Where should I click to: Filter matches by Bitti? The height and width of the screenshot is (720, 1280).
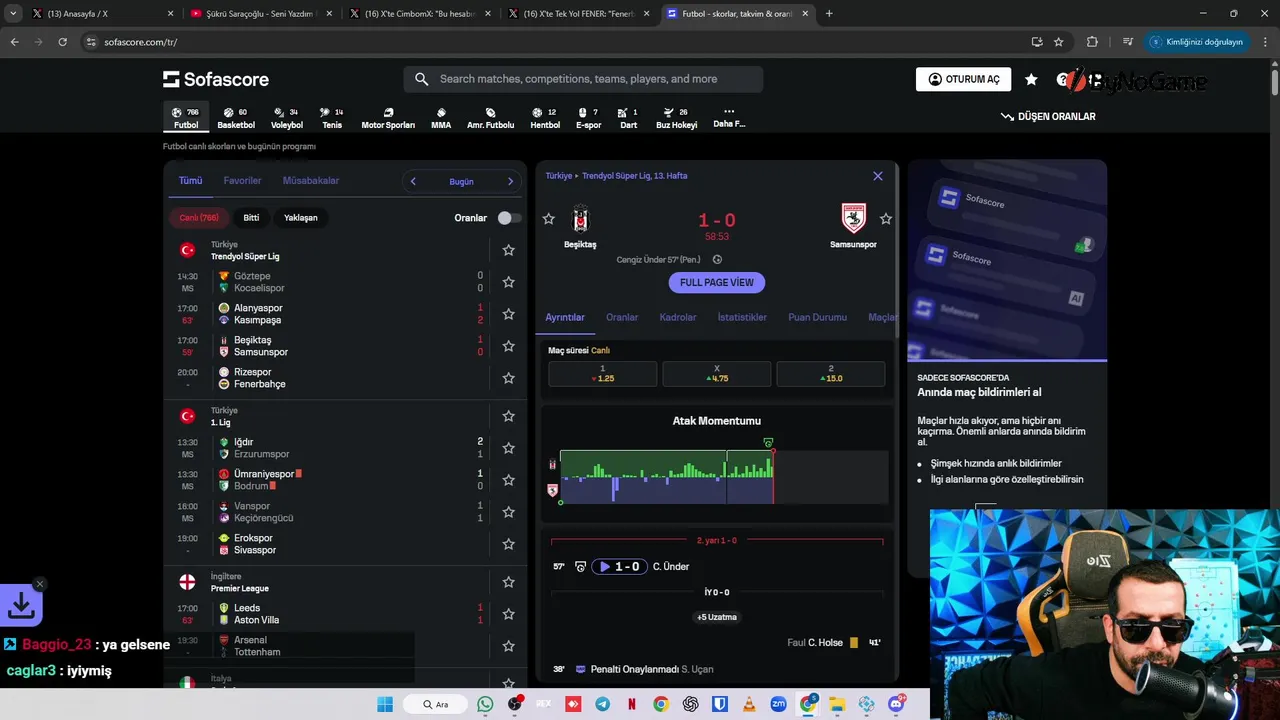pos(251,218)
